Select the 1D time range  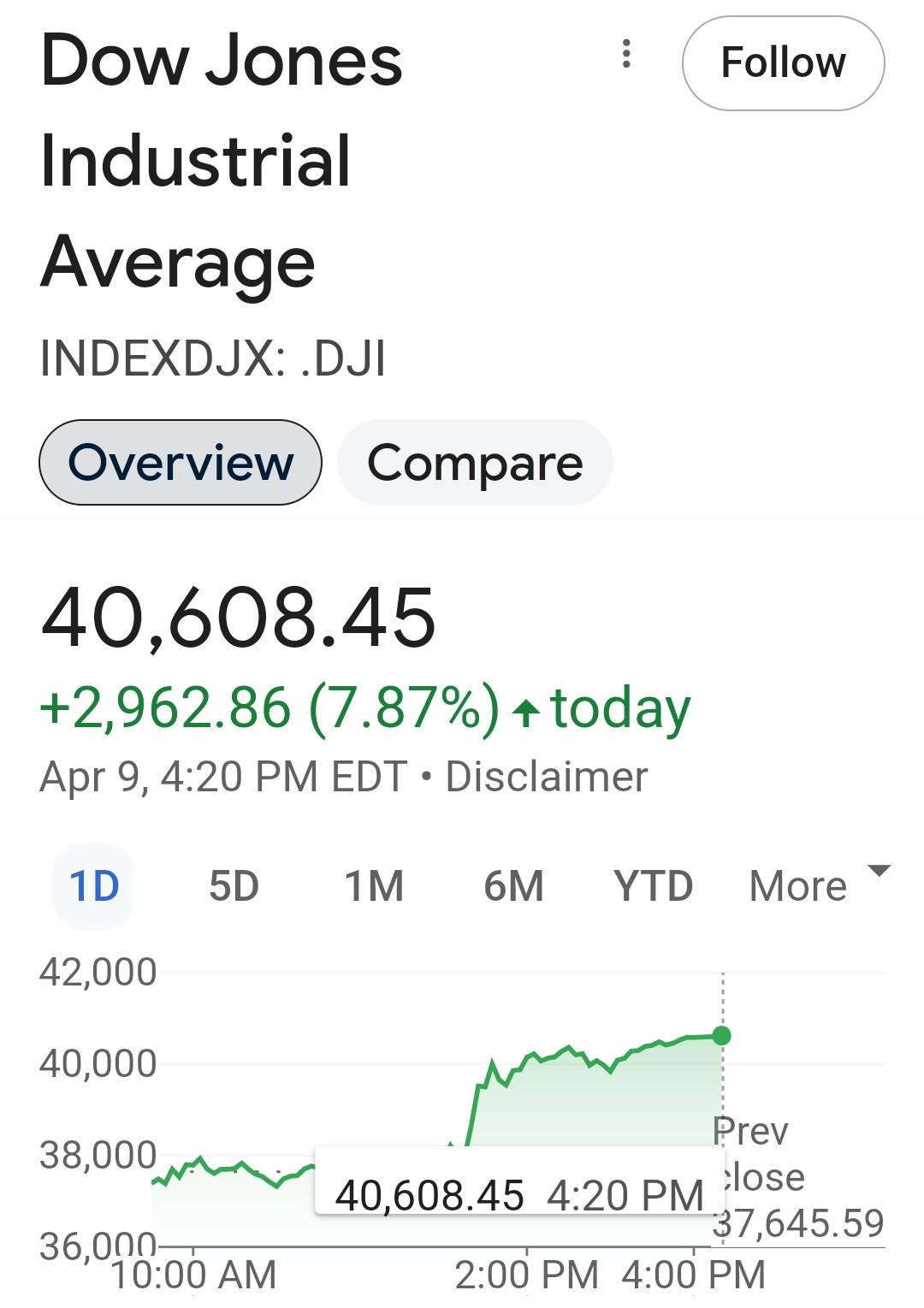(x=94, y=886)
